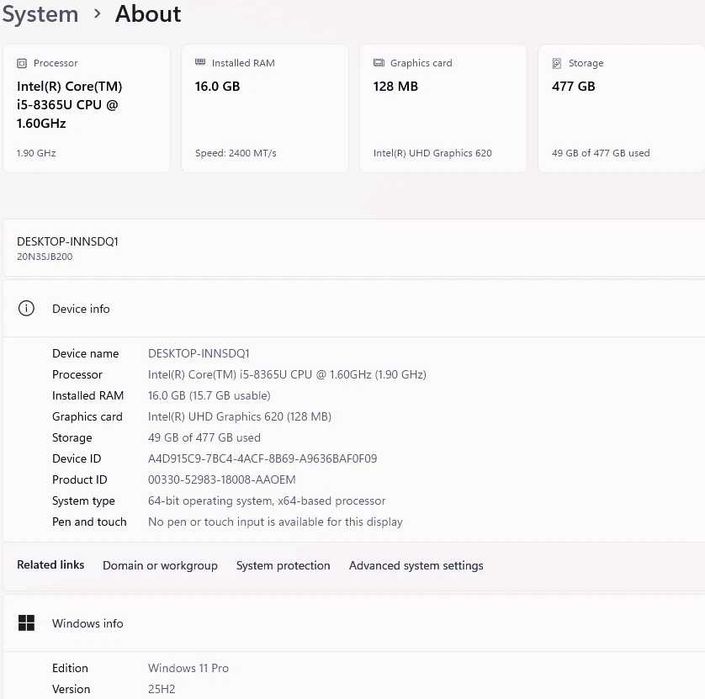705x699 pixels.
Task: Click the Related links label
Action: [50, 565]
